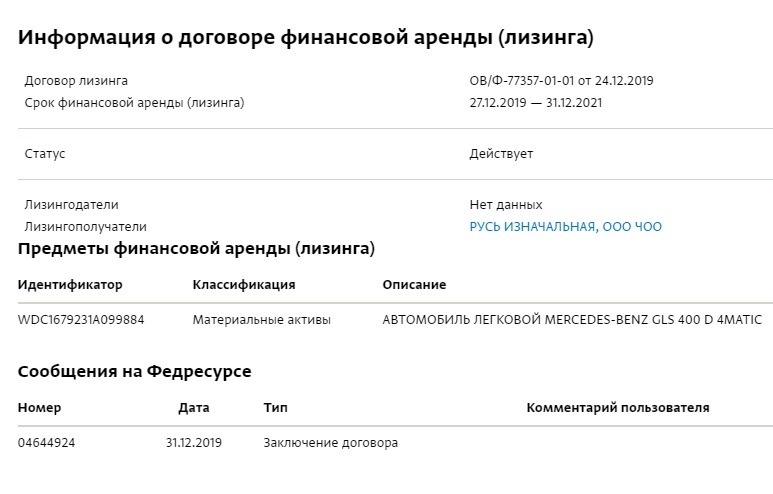Screen dimensions: 773x494
Task: Click the Идентификатор column header
Action: tap(70, 285)
